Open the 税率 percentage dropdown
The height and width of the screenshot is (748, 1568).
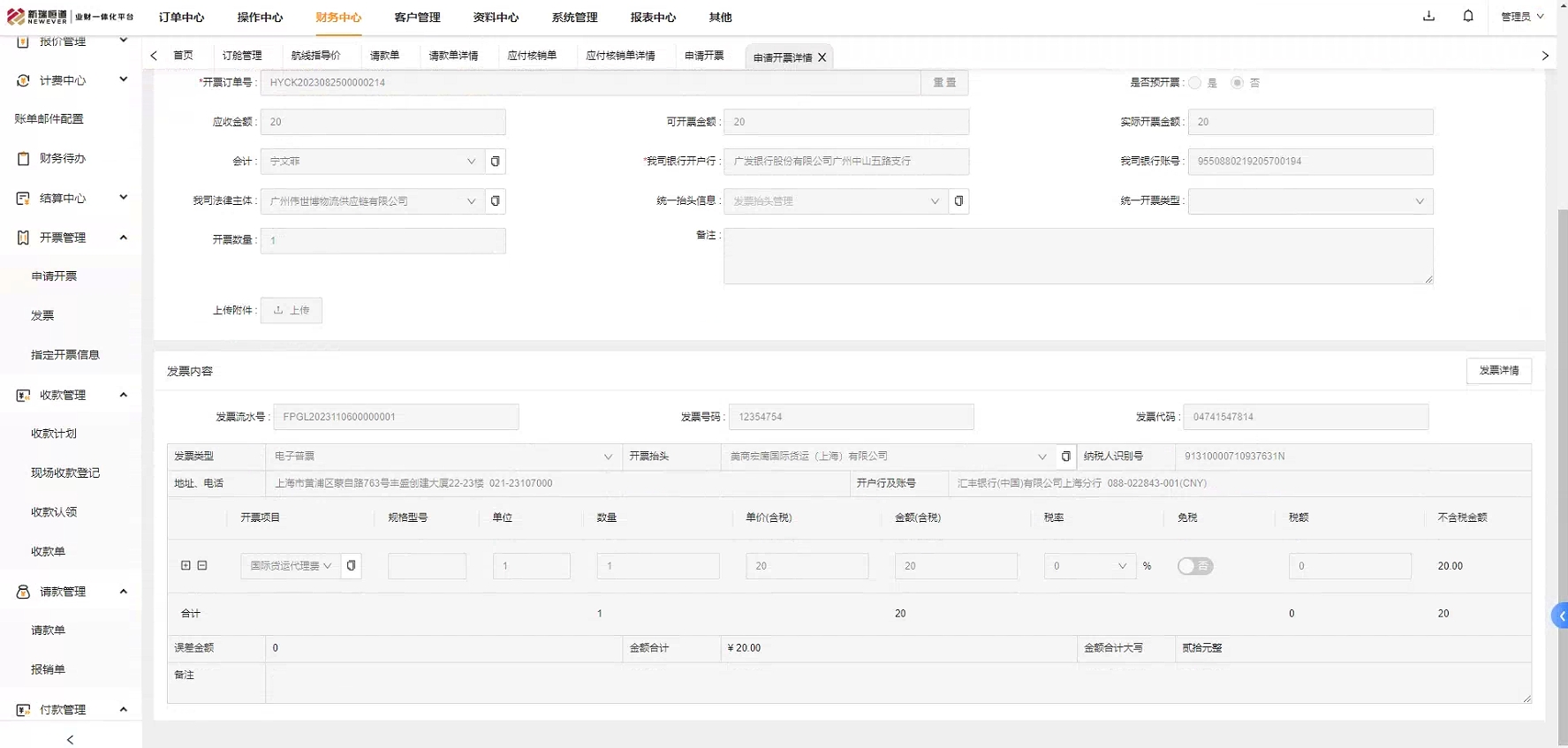1090,566
